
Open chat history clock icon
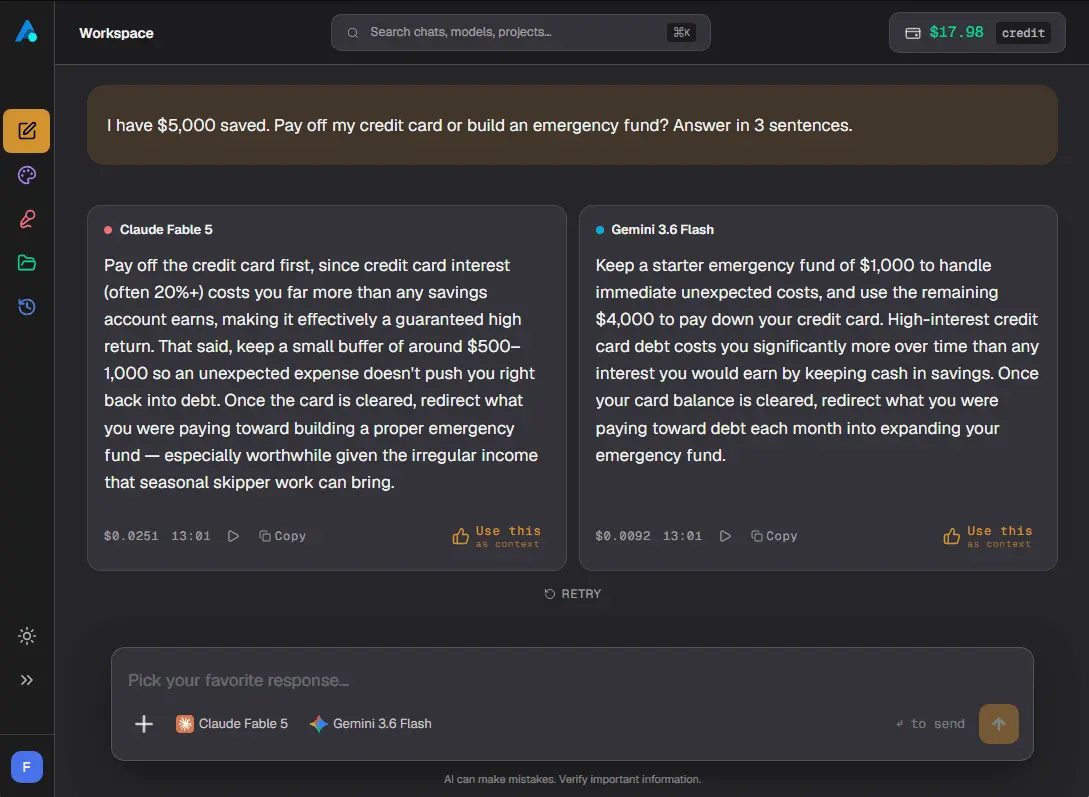click(x=26, y=307)
